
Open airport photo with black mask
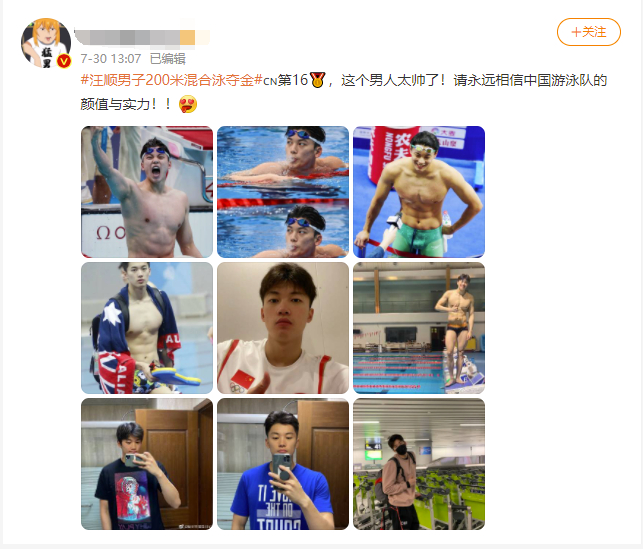(x=419, y=464)
